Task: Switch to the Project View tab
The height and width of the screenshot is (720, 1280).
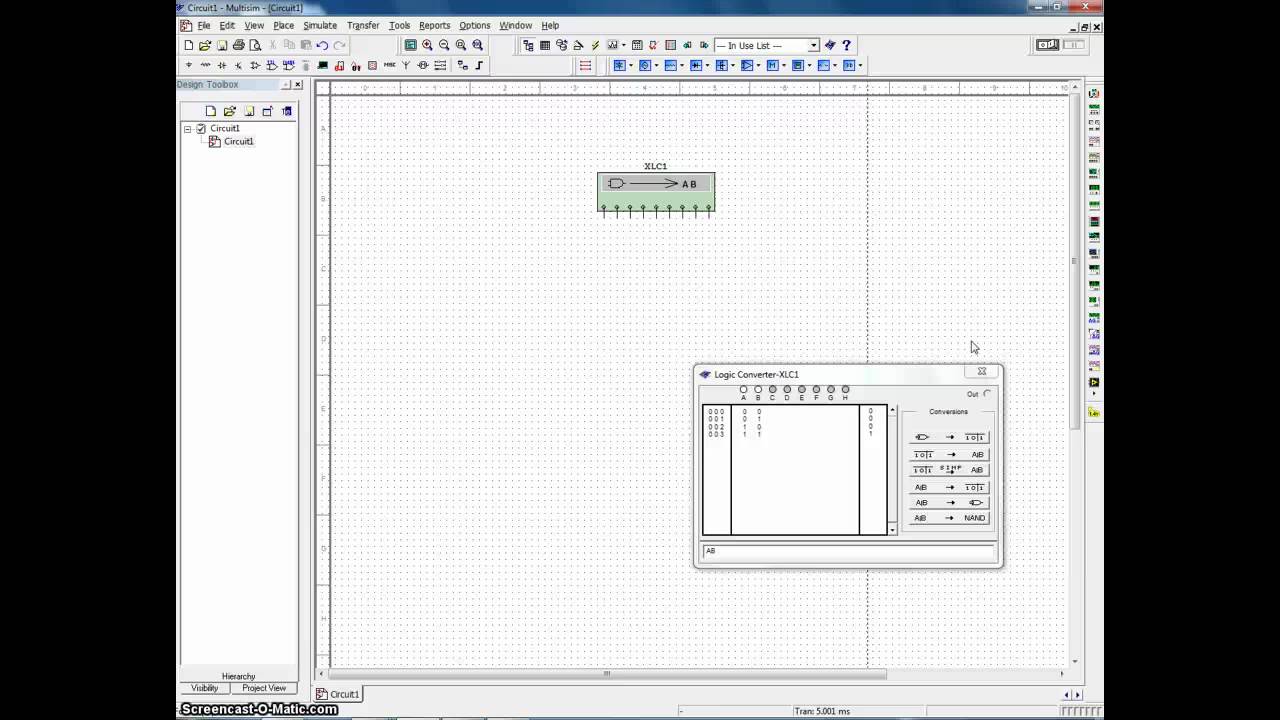Action: click(x=264, y=688)
